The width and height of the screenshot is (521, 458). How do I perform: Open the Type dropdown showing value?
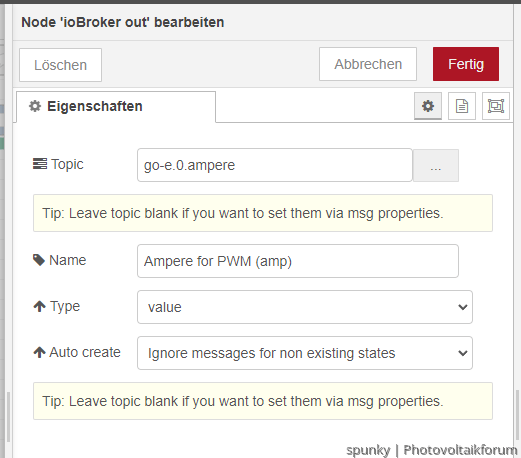click(x=305, y=307)
